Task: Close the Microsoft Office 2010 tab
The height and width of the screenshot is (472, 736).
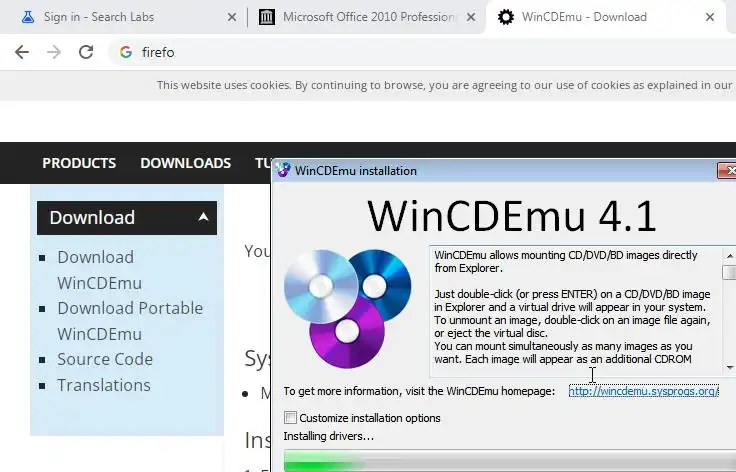Action: (471, 17)
